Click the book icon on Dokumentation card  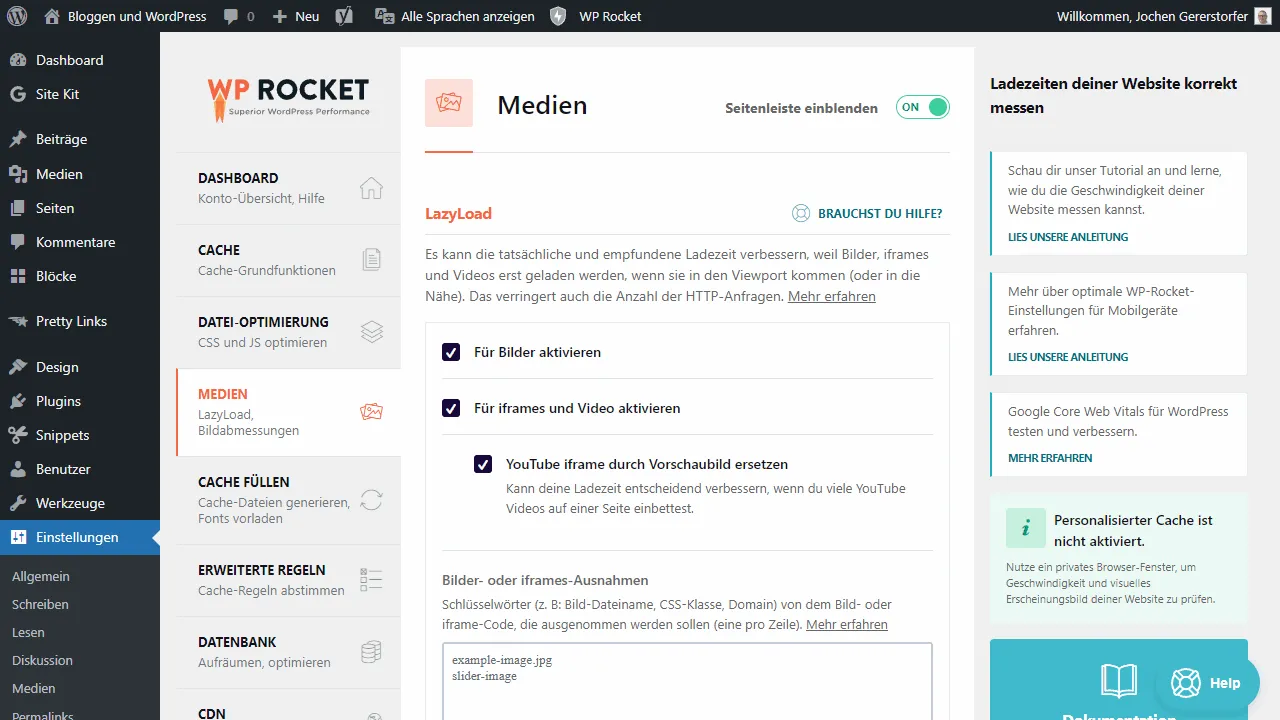[1119, 681]
